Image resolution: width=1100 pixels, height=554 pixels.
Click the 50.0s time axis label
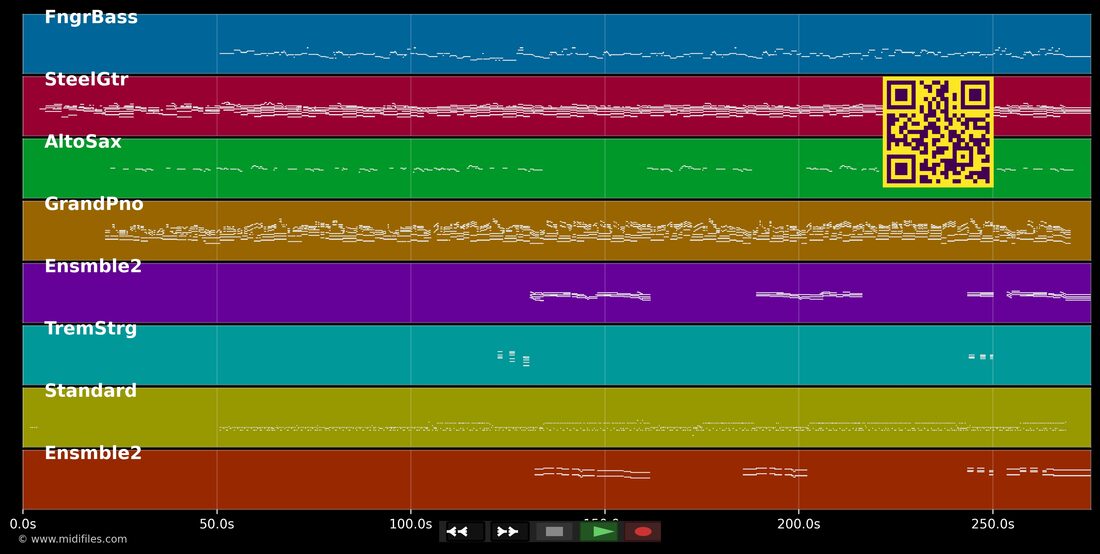click(217, 524)
